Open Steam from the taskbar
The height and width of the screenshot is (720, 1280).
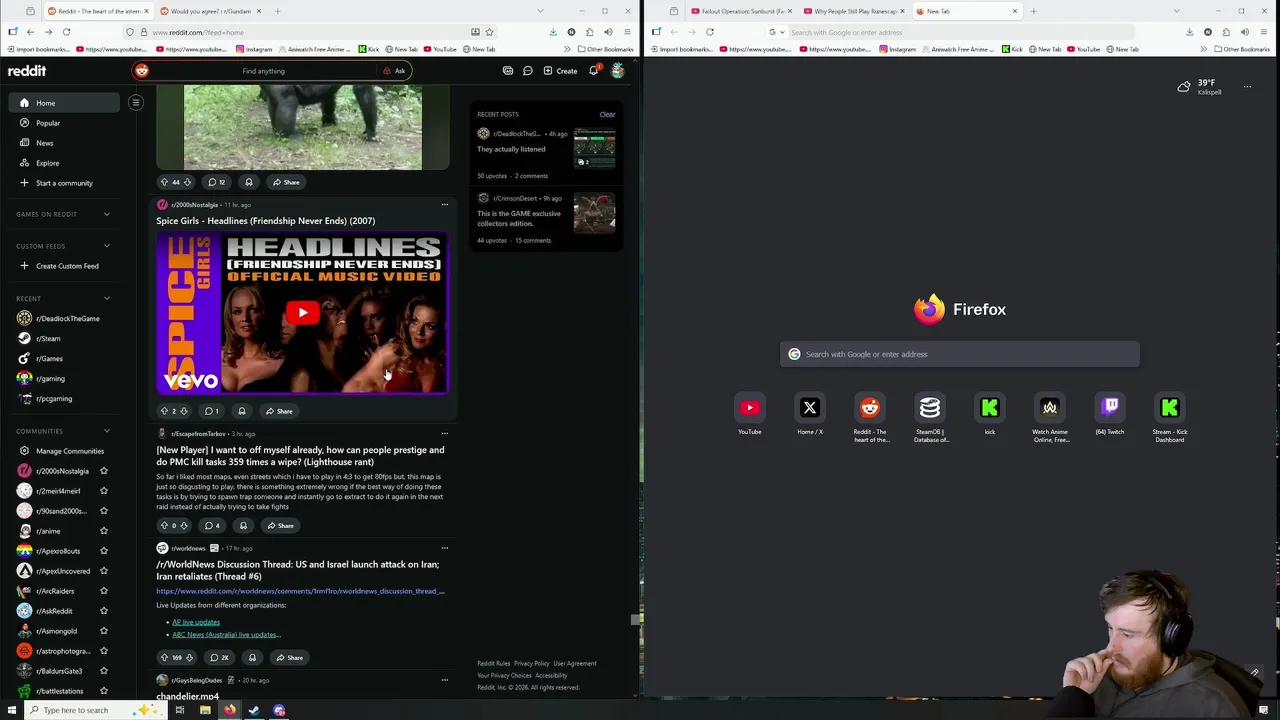coord(254,710)
